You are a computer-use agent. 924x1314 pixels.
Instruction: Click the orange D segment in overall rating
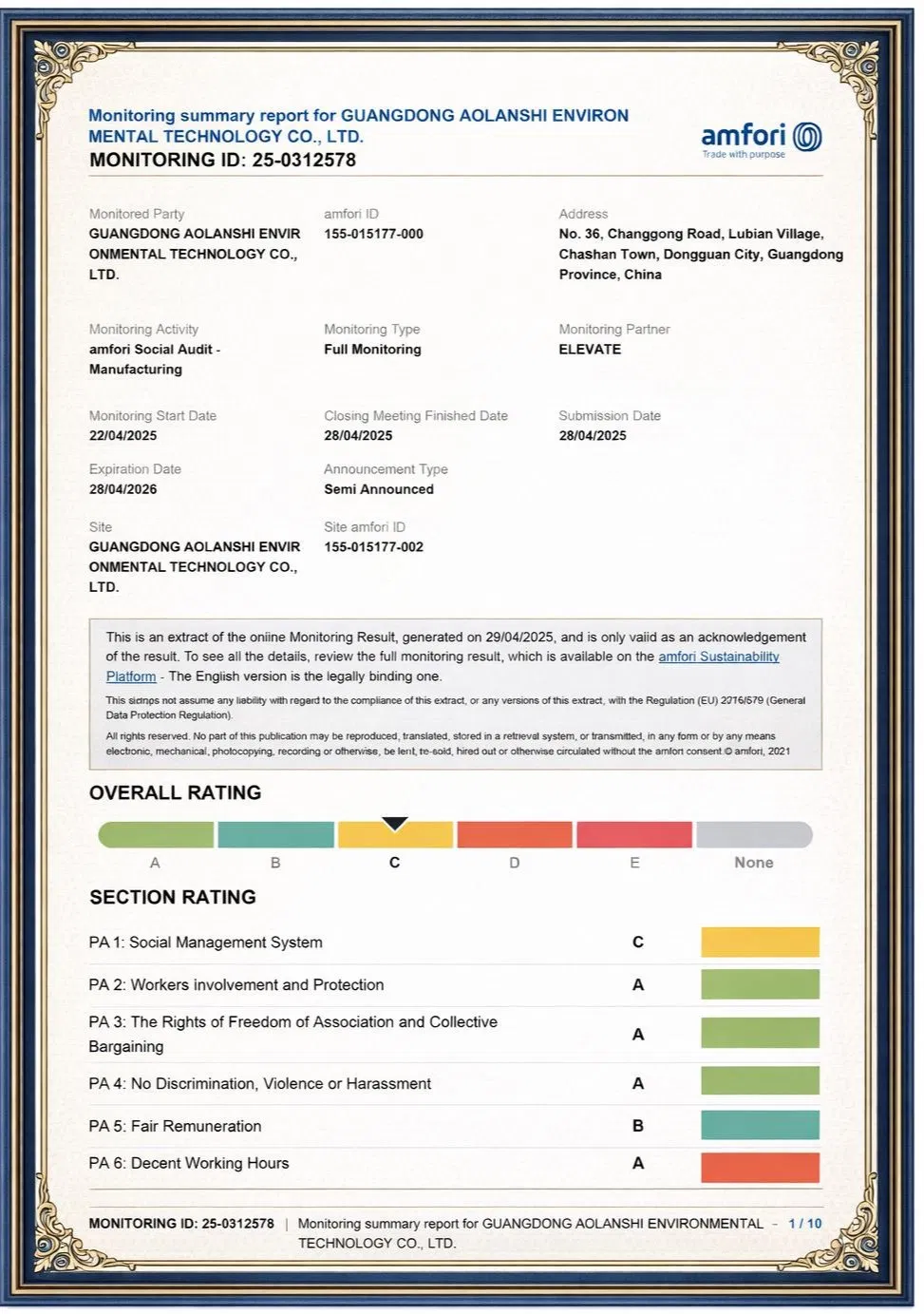(515, 835)
